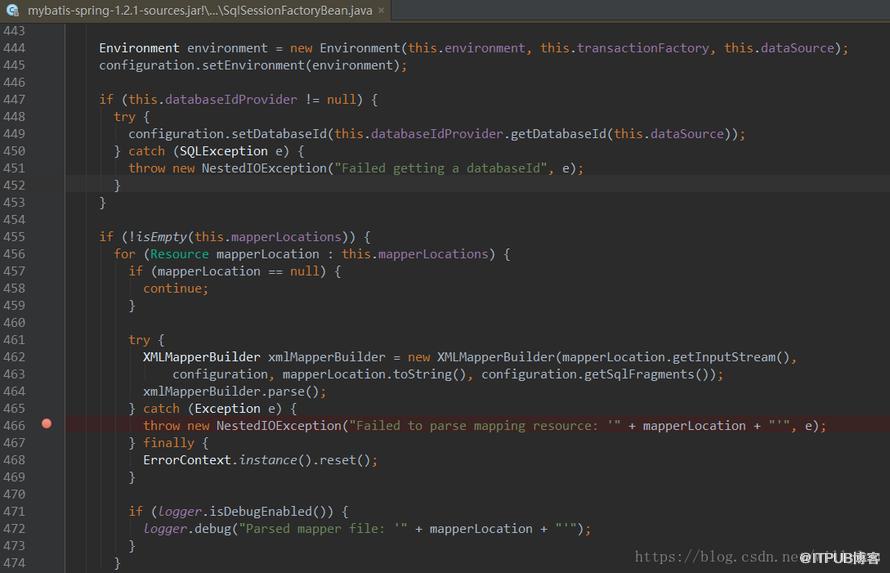Click ErrorContext on line 468
Viewport: 890px width, 573px height.
click(x=187, y=460)
